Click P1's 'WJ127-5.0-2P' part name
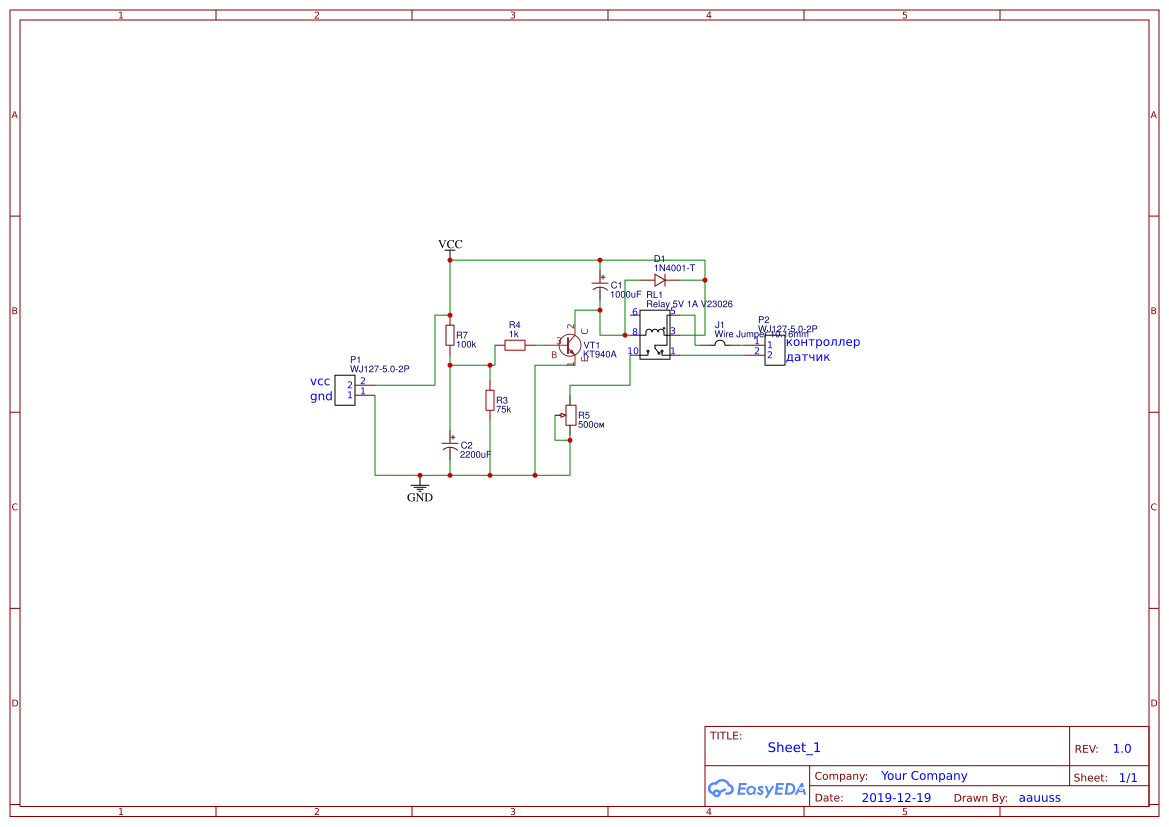The width and height of the screenshot is (1169, 827). [x=379, y=369]
